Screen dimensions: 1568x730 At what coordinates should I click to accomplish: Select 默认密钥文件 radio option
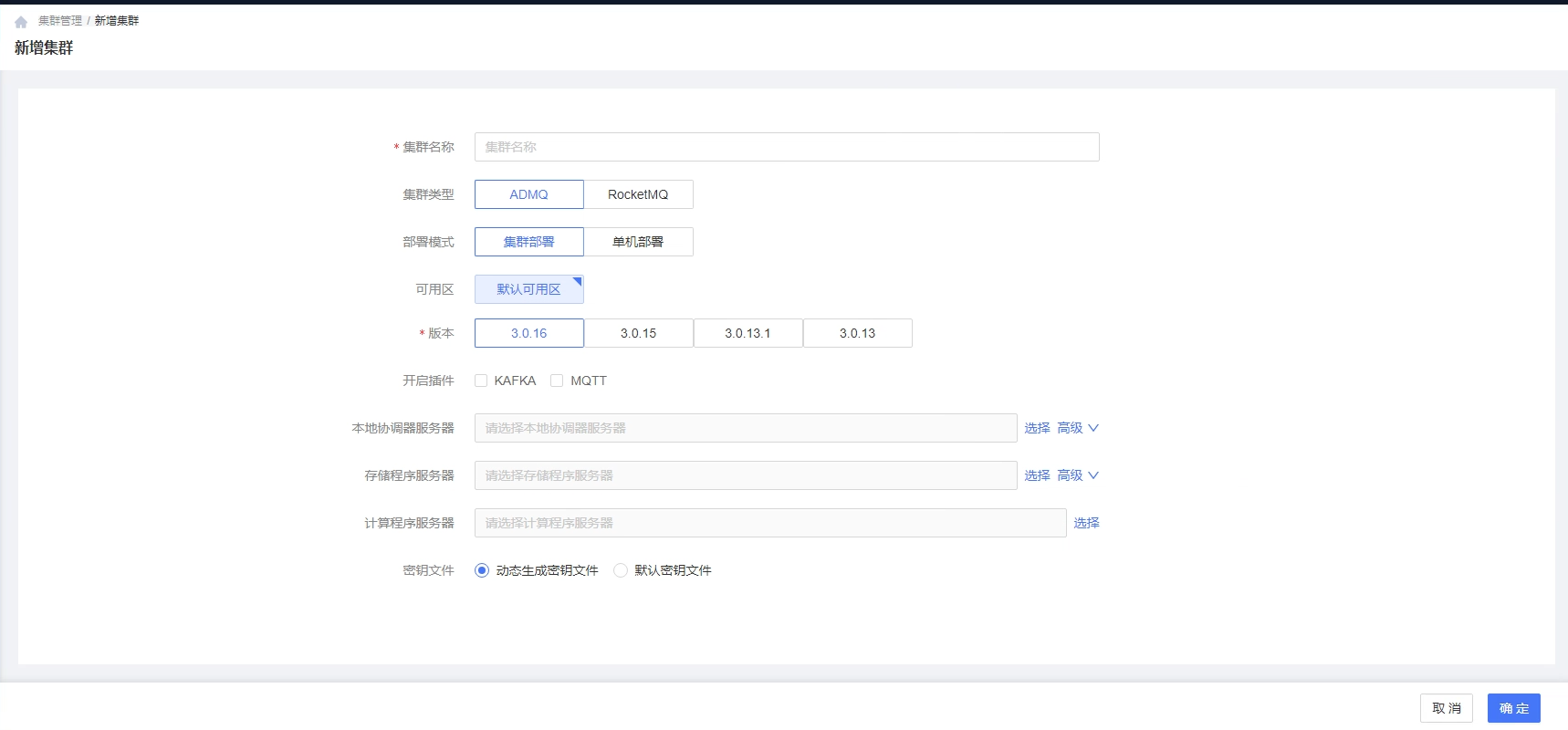[x=621, y=570]
